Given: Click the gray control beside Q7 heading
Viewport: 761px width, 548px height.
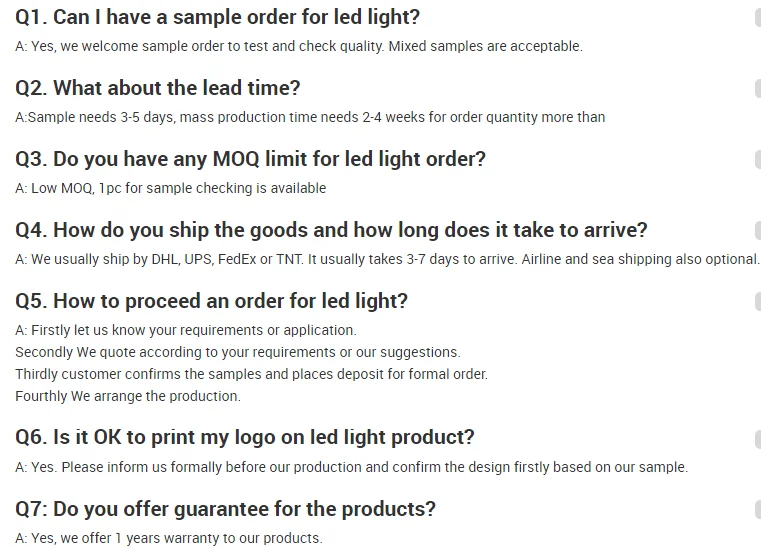Looking at the screenshot, I should pyautogui.click(x=757, y=510).
